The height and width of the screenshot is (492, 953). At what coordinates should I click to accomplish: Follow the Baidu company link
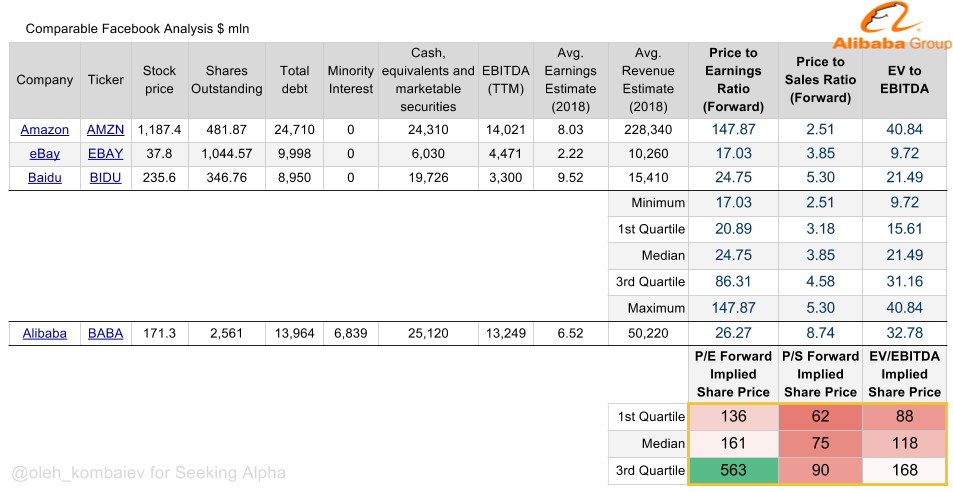click(44, 178)
